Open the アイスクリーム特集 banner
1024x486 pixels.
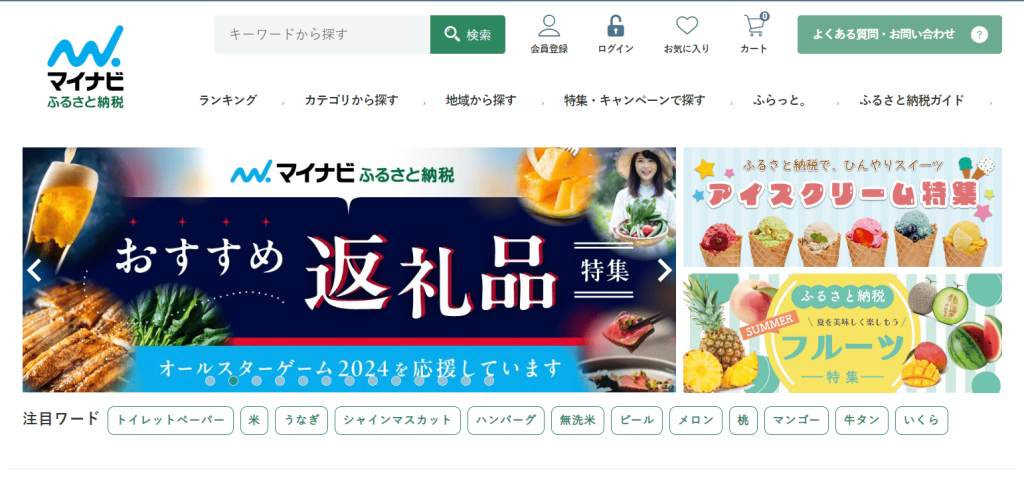842,206
